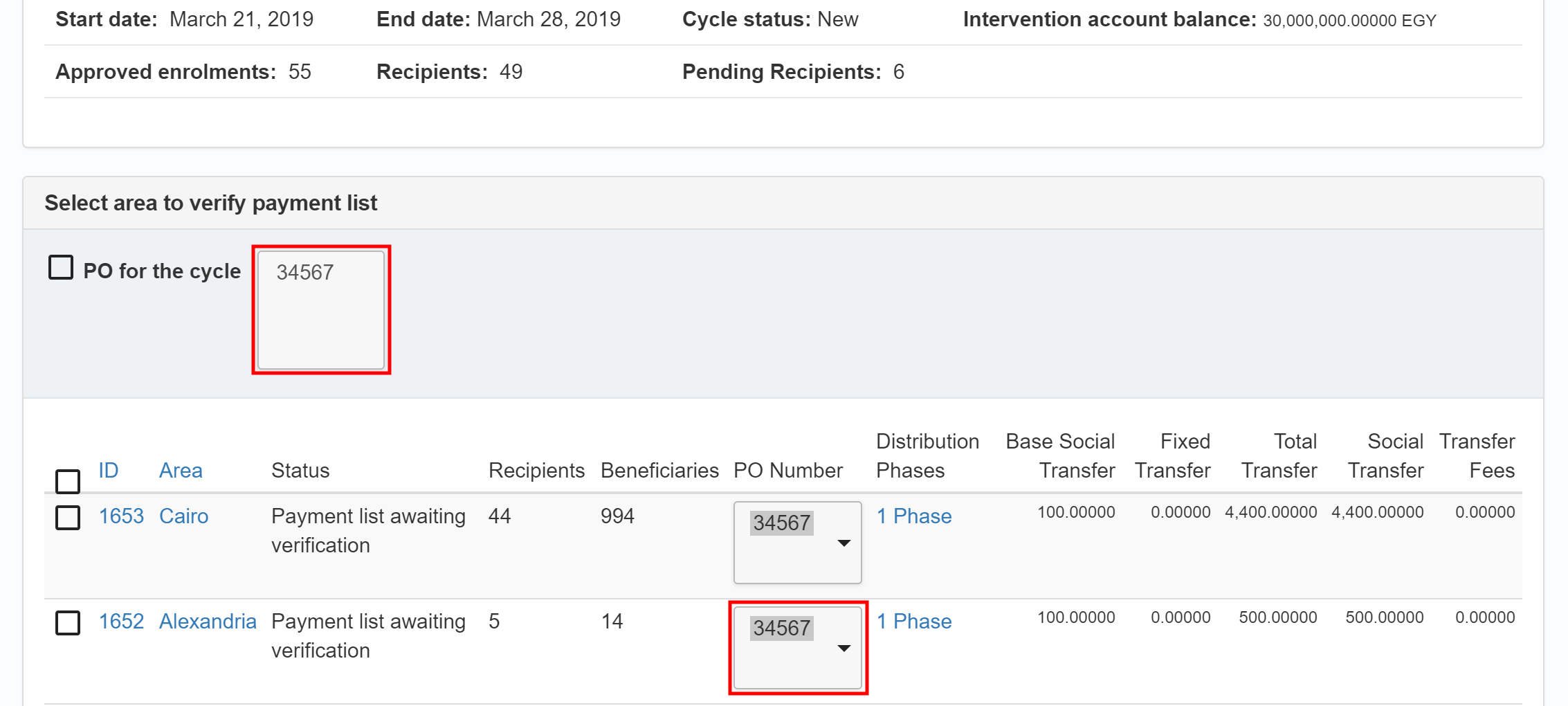Open the Alexandria area link

pos(208,622)
